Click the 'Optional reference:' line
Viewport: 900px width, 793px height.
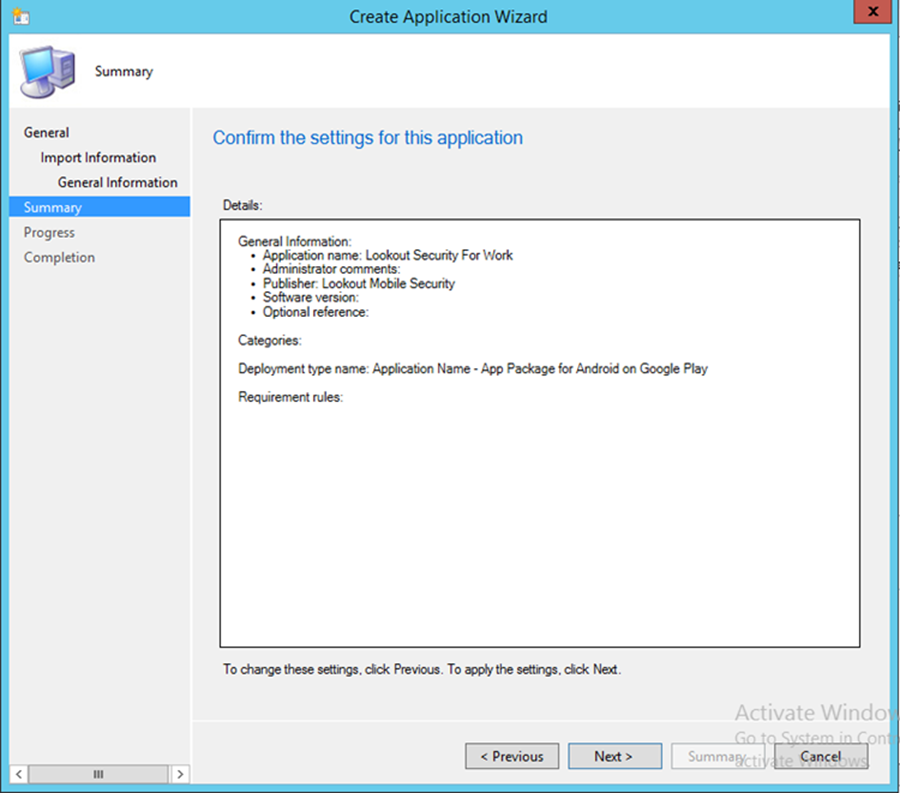316,312
